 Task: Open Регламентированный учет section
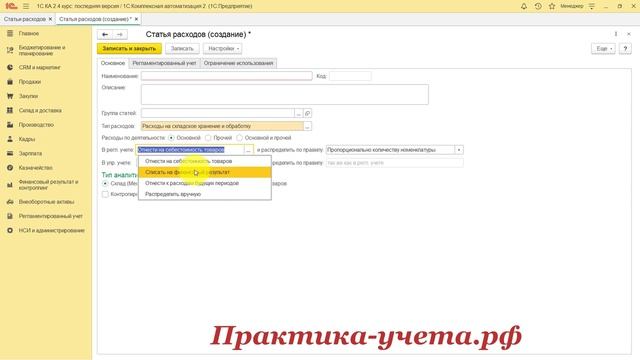pos(50,216)
